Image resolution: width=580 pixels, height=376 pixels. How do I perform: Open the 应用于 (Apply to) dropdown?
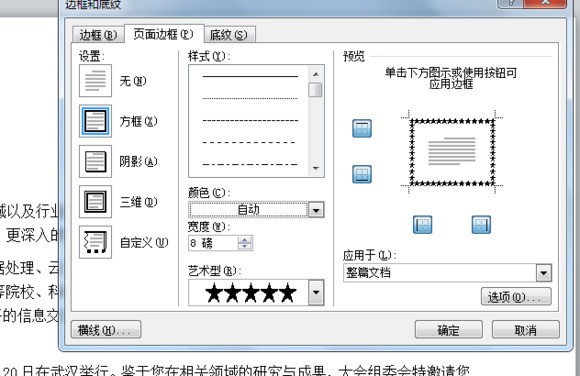[543, 273]
